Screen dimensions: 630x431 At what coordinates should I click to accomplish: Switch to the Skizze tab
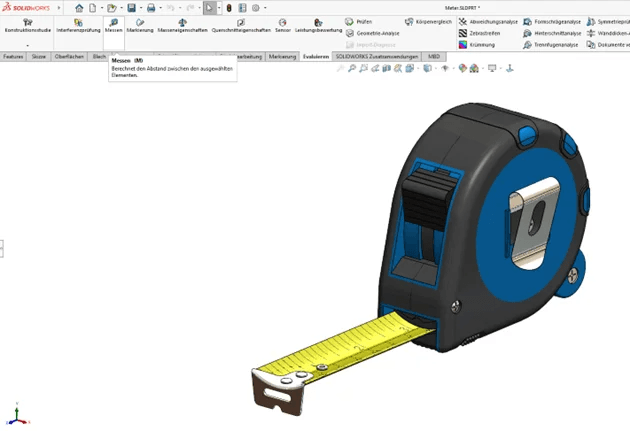click(x=39, y=57)
